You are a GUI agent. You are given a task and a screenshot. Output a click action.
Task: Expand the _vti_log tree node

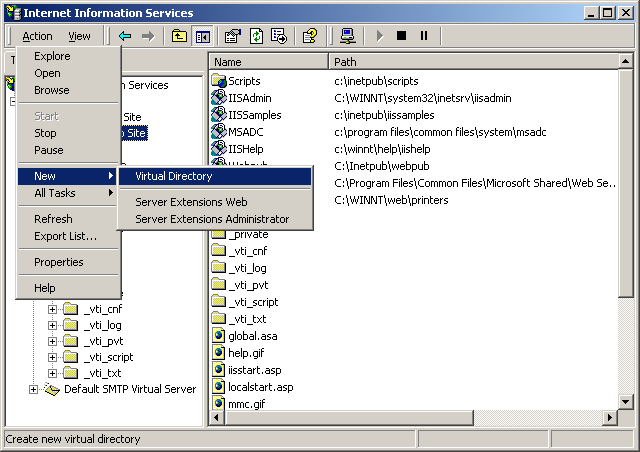(52, 325)
